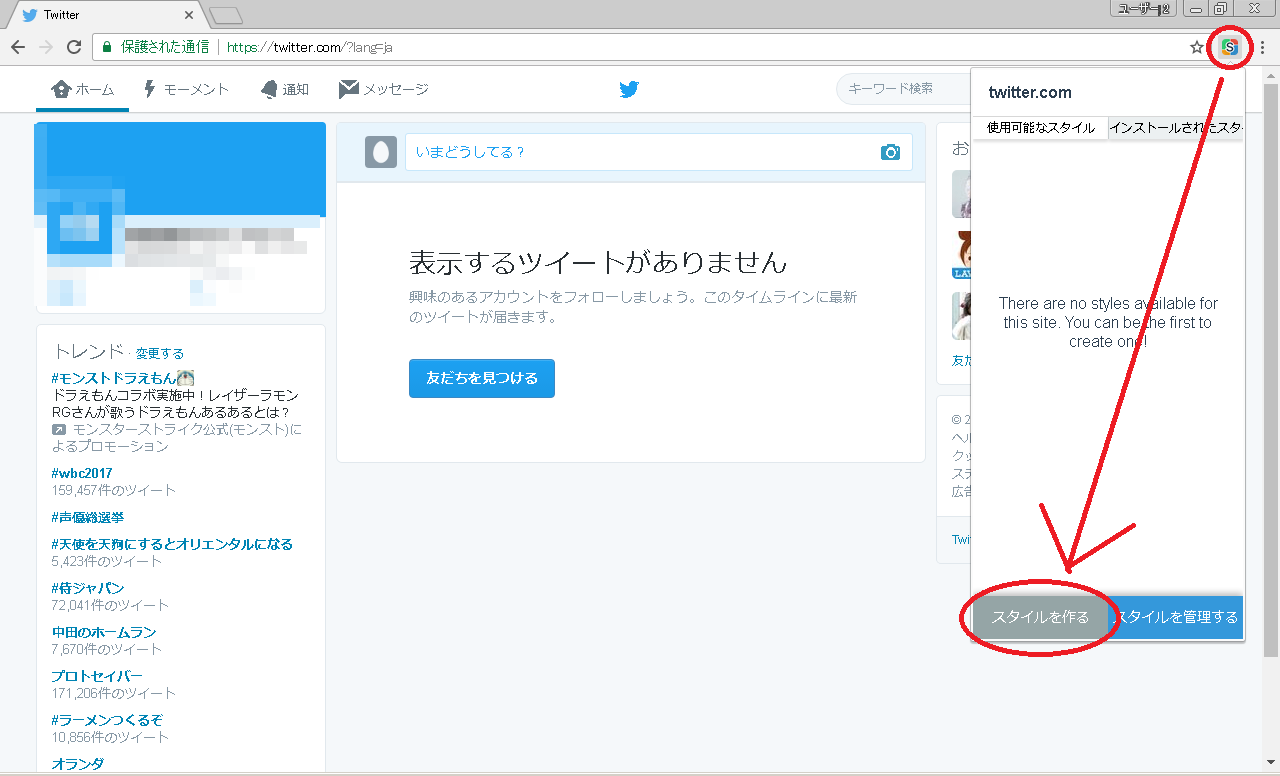Open the #声優総選挙 trend
The height and width of the screenshot is (776, 1280).
(88, 517)
